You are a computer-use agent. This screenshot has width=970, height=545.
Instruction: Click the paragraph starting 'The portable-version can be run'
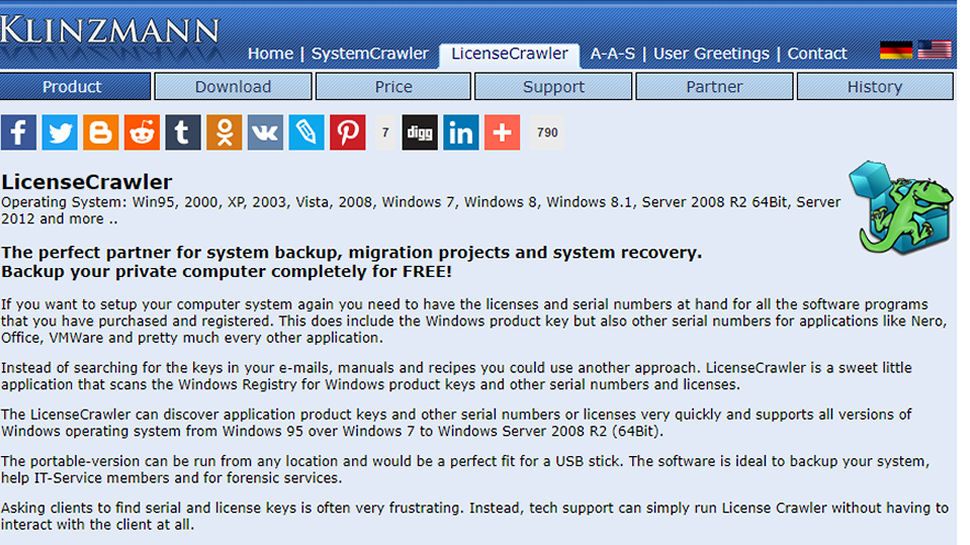pyautogui.click(x=465, y=470)
